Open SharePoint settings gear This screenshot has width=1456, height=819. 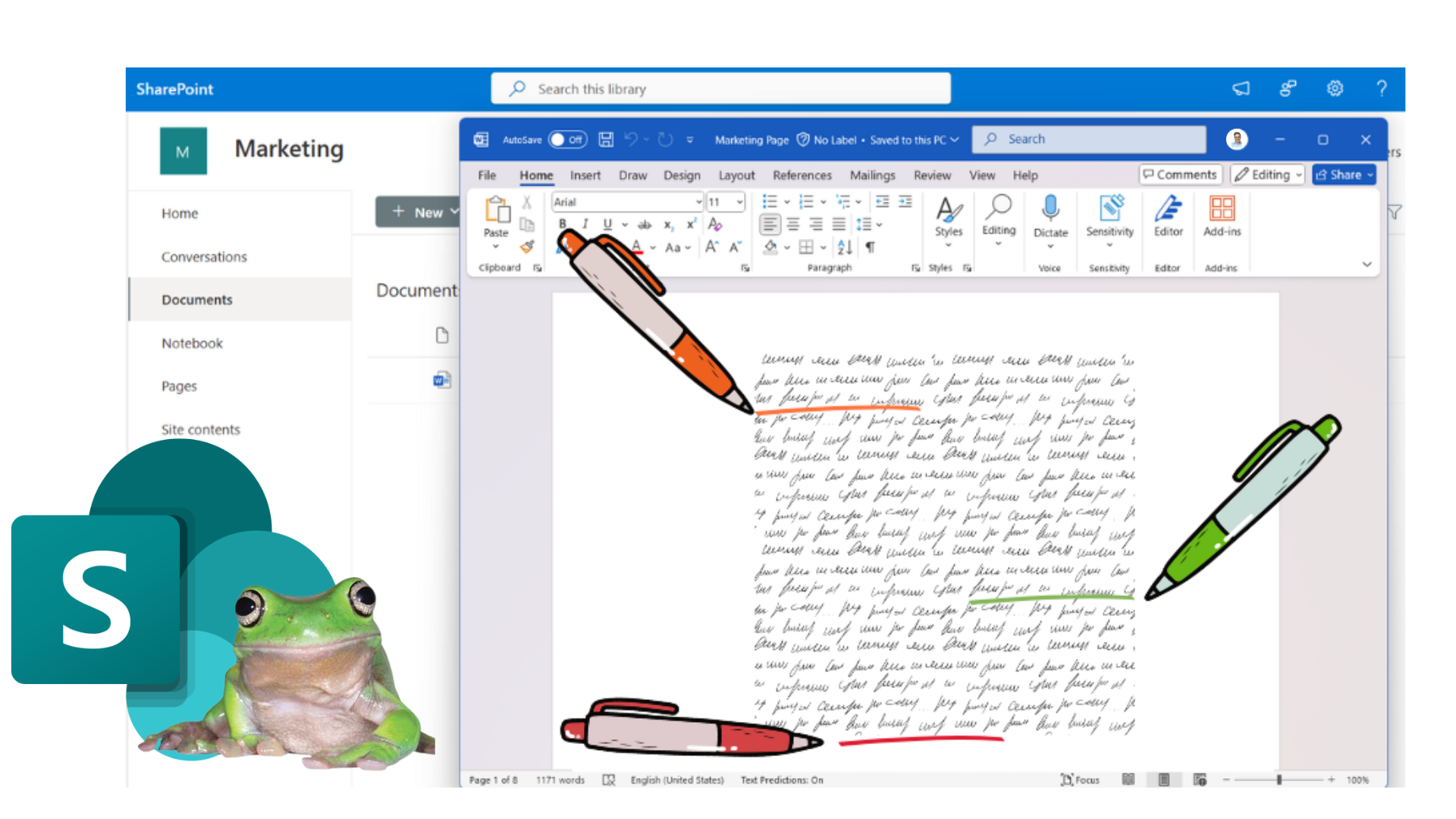pos(1335,89)
